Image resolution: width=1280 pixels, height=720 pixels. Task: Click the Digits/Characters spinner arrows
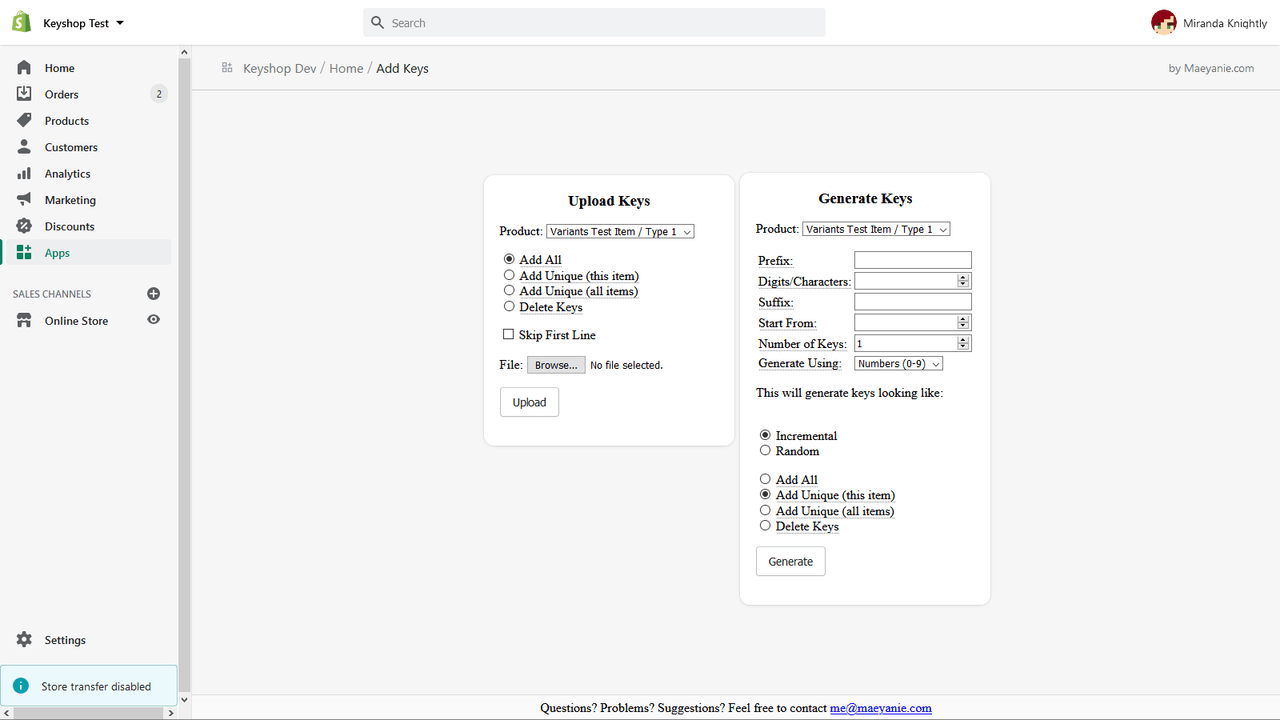click(964, 281)
